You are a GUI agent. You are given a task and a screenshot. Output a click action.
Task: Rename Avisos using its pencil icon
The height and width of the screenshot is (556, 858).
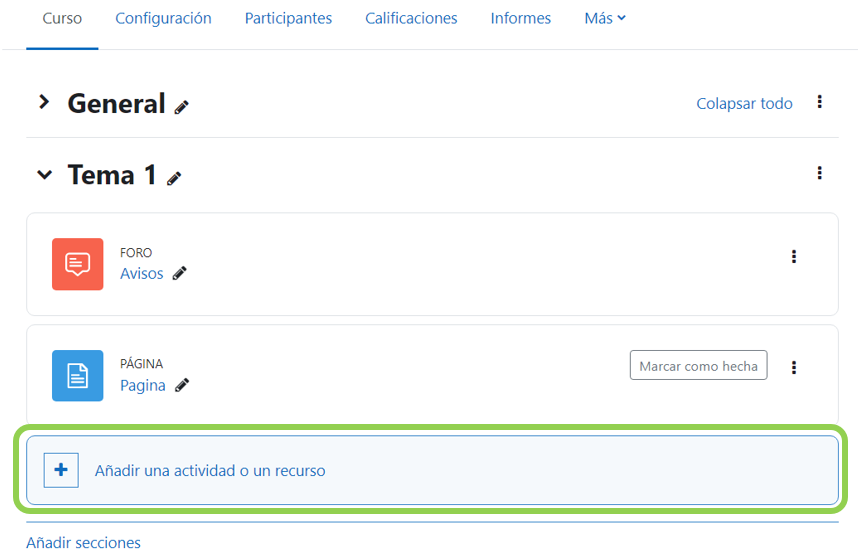180,273
